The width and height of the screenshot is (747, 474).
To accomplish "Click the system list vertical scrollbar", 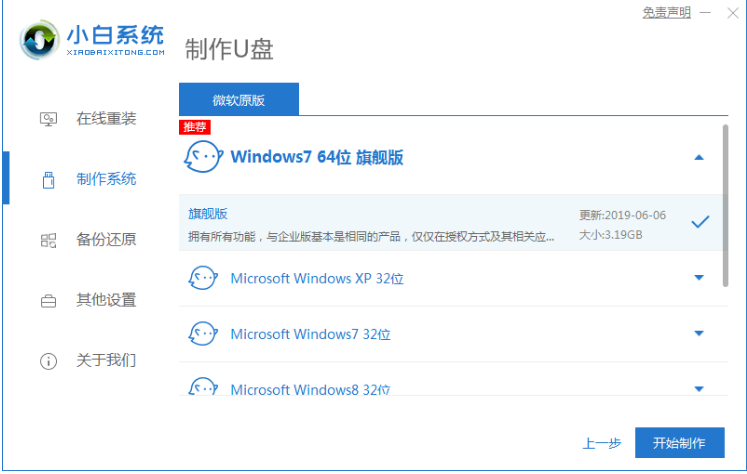I will [x=725, y=205].
